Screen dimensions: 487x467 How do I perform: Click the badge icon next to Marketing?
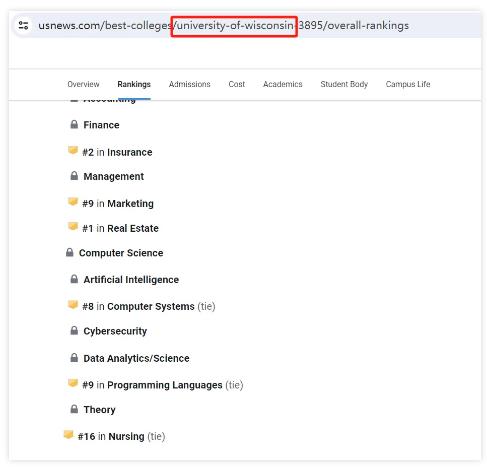[x=73, y=202]
